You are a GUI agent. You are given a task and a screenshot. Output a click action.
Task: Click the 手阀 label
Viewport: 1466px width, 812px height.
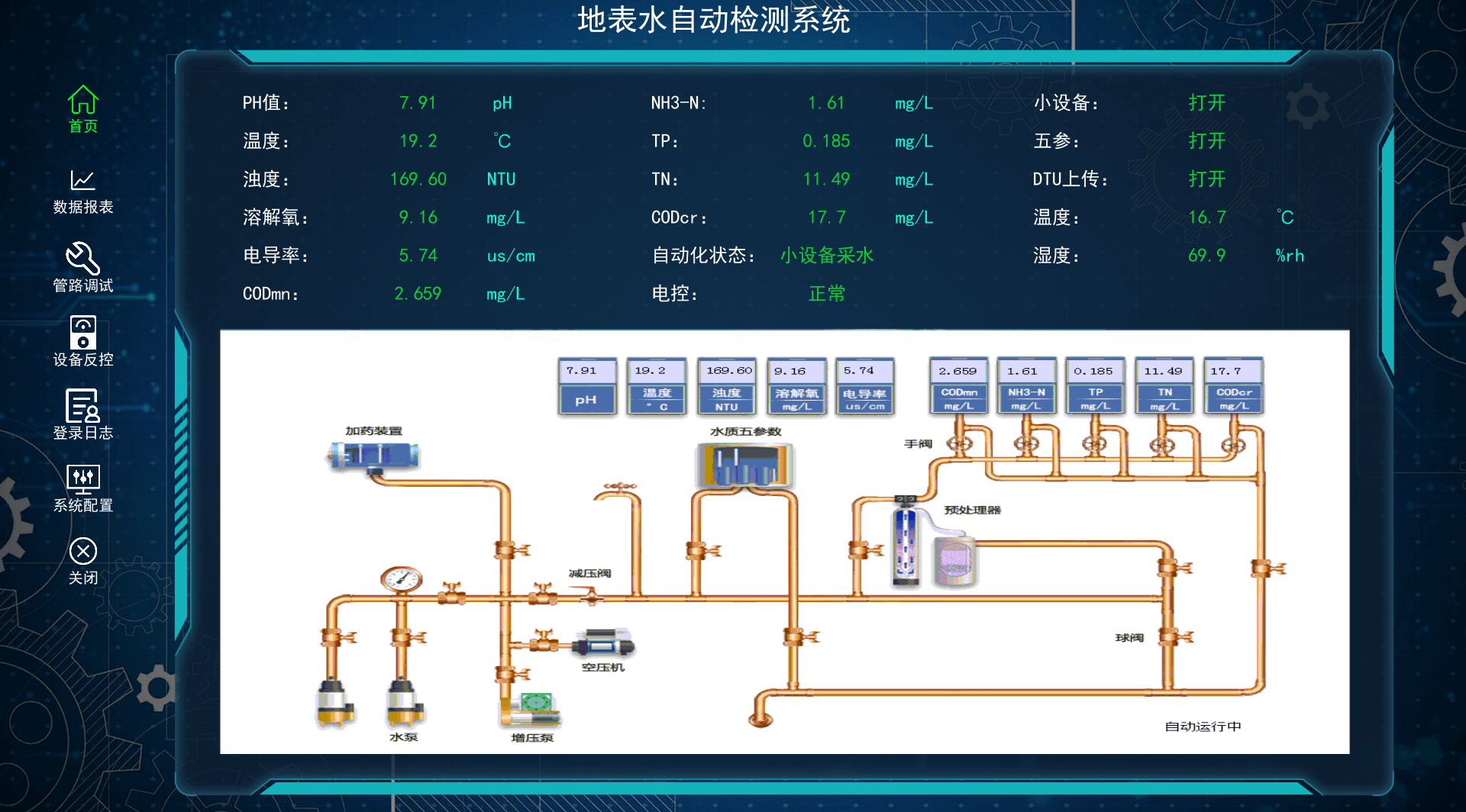point(918,444)
